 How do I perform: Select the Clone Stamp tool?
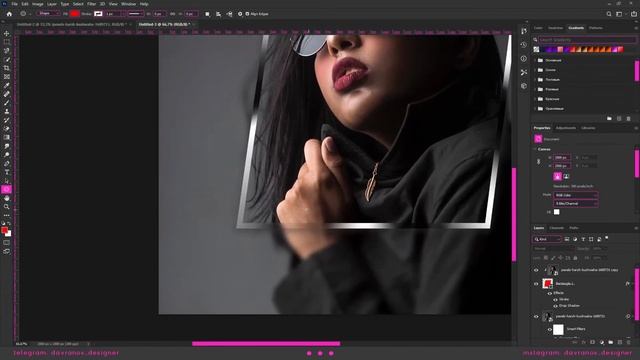pos(7,111)
